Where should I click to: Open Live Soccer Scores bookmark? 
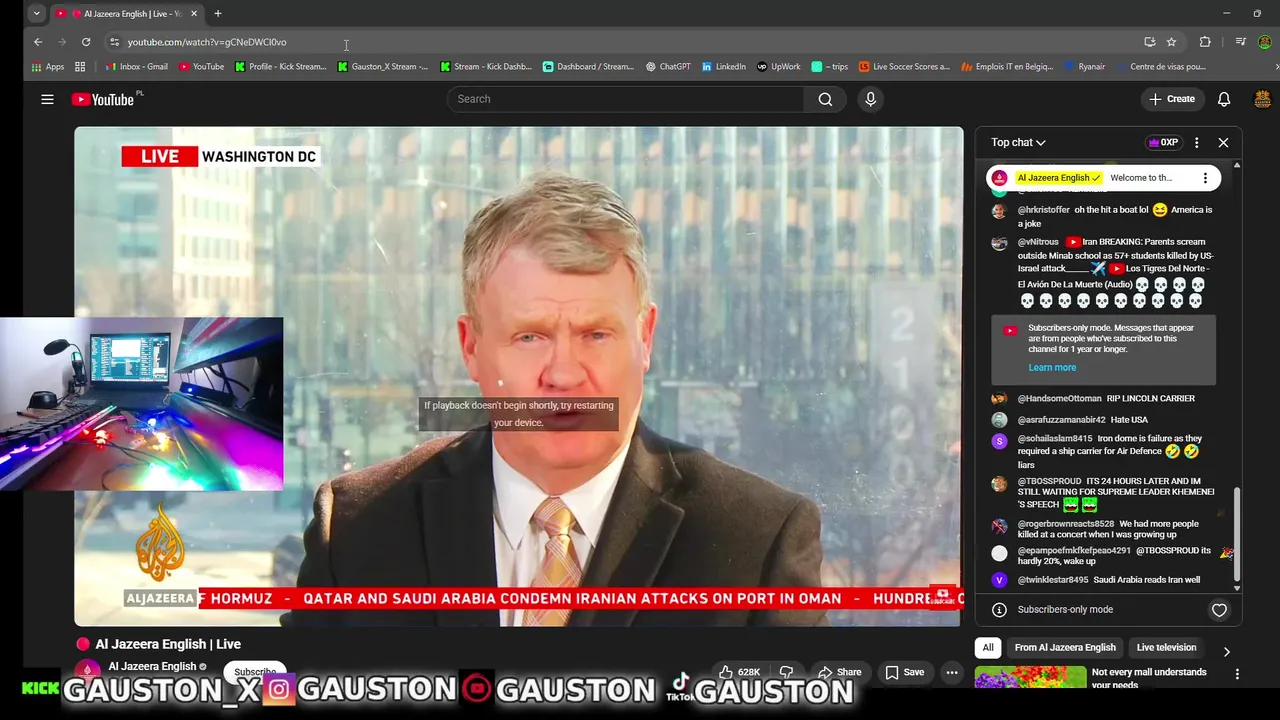(904, 67)
